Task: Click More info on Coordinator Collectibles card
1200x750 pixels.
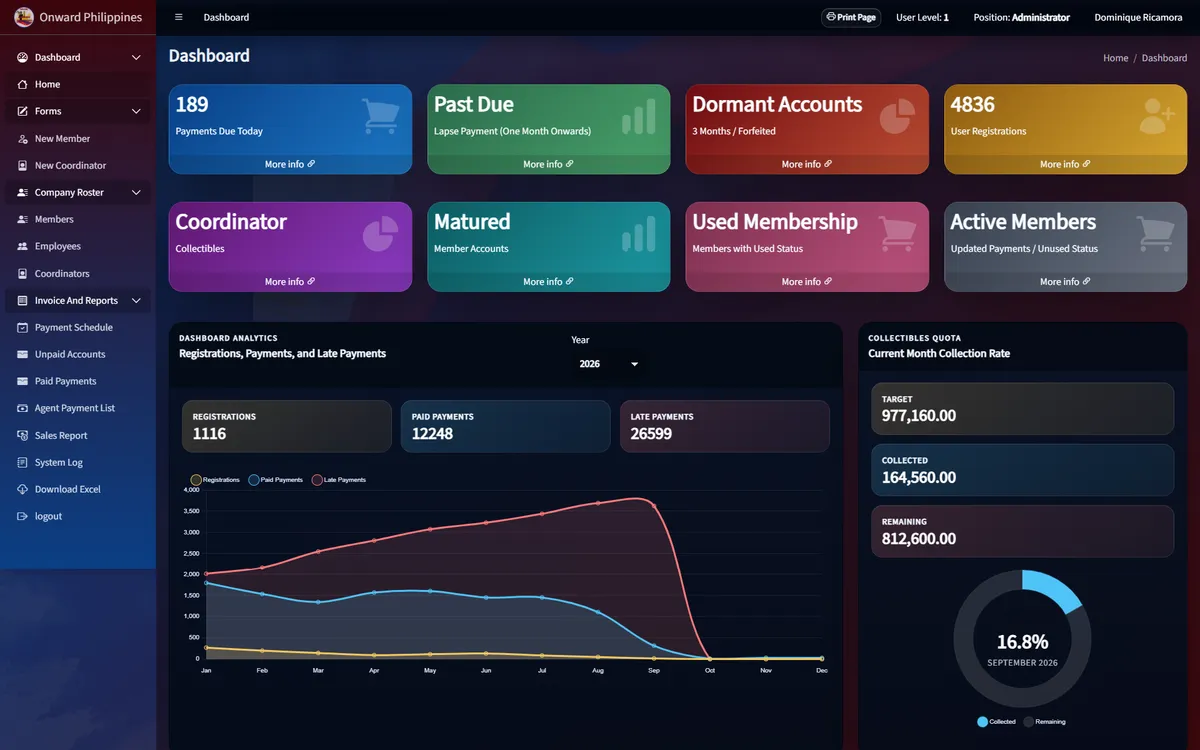Action: (x=290, y=282)
